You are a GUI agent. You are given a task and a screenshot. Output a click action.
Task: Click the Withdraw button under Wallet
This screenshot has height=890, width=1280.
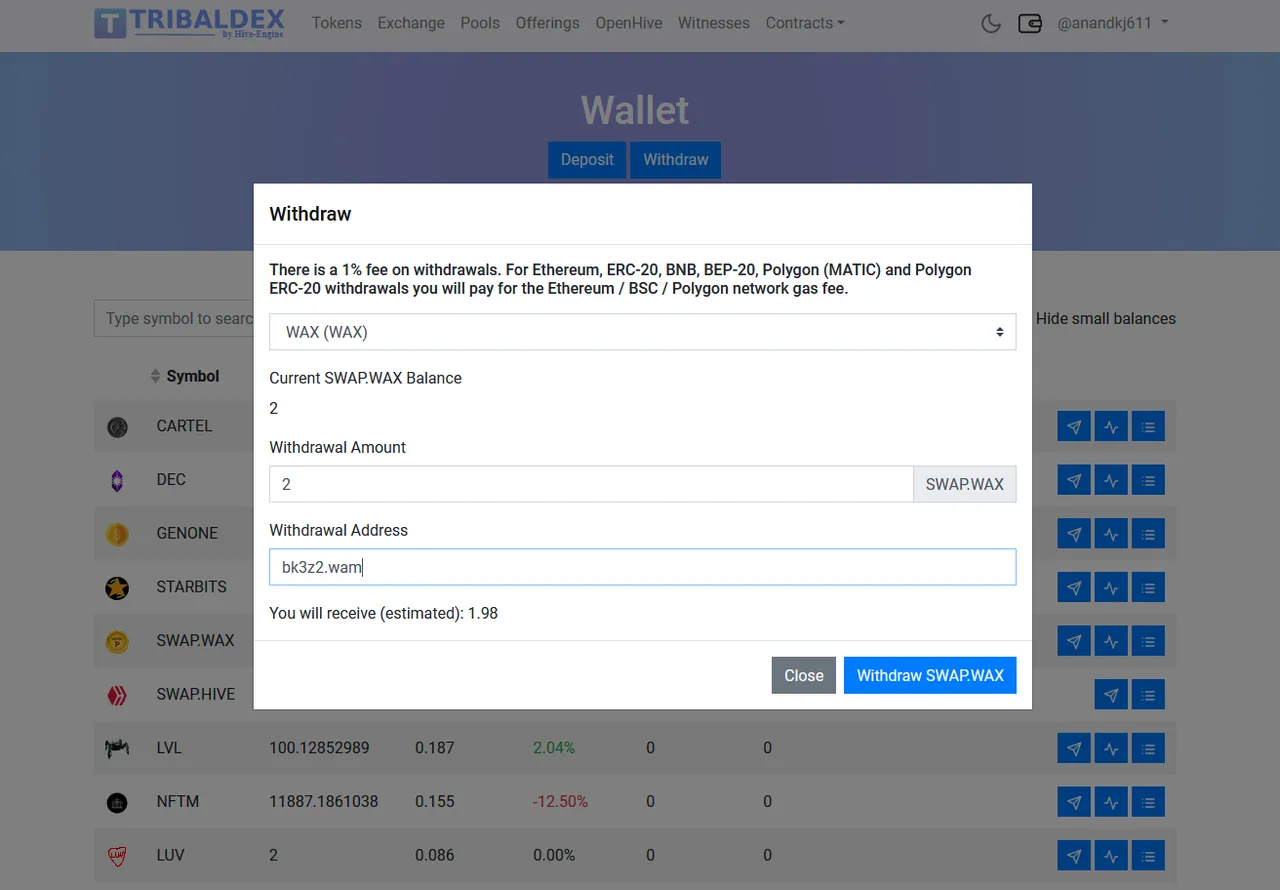676,160
